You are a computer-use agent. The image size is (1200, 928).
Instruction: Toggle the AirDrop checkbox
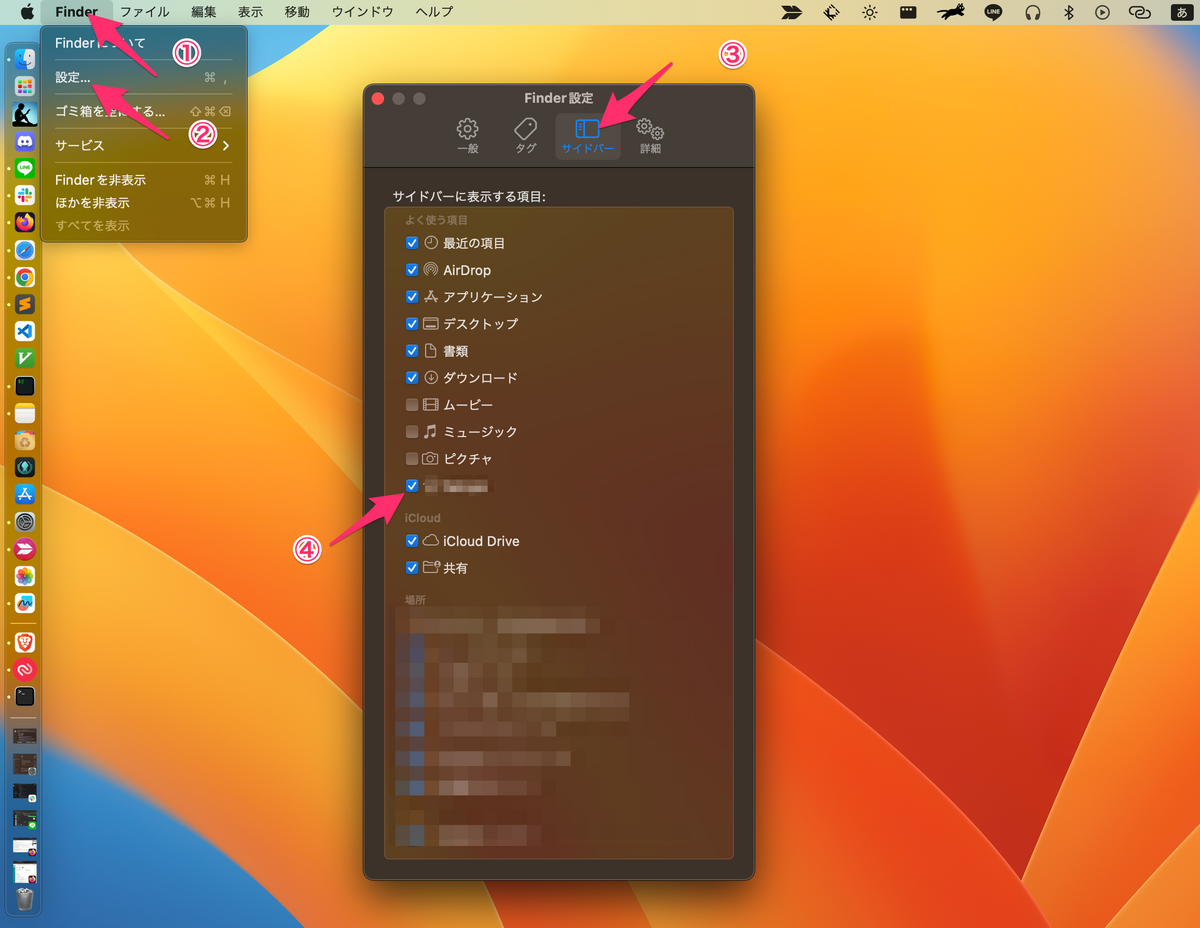412,270
